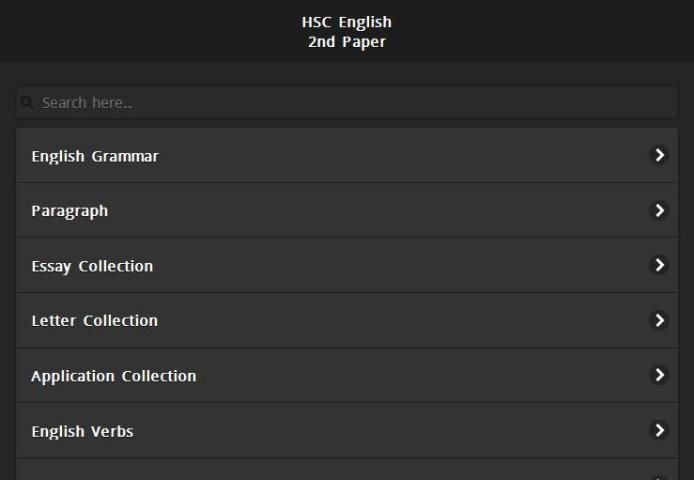
Task: Click in the 'Search here..' field
Action: pos(350,103)
